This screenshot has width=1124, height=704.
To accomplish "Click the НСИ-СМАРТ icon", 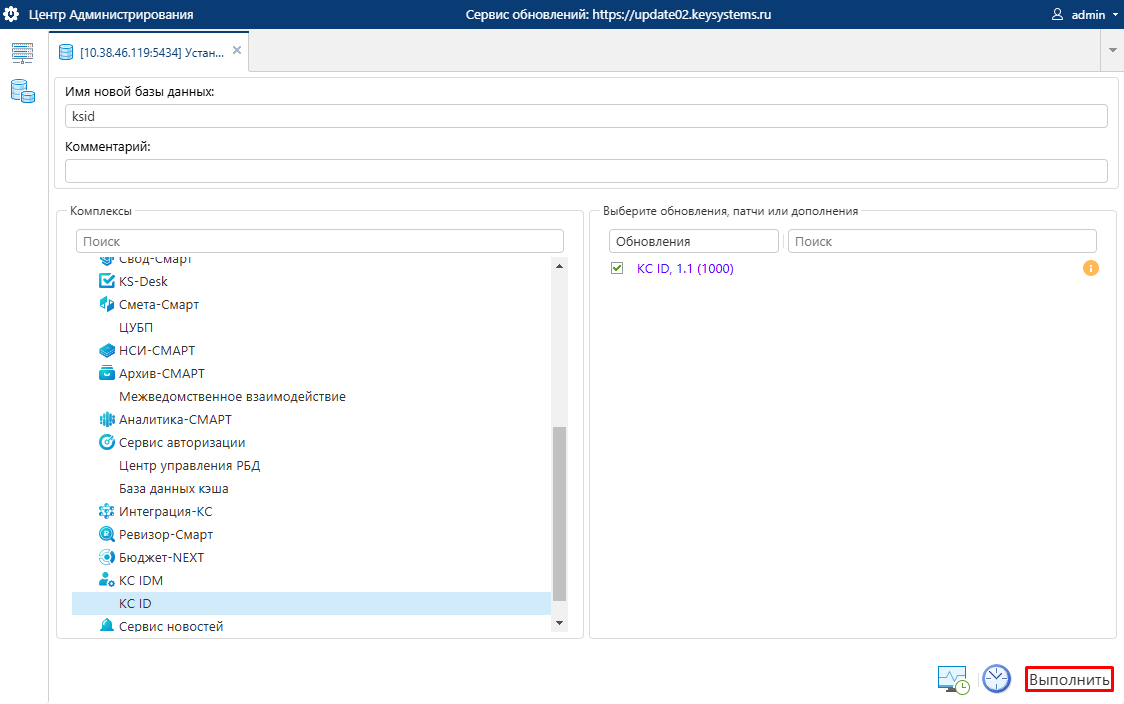I will (107, 350).
